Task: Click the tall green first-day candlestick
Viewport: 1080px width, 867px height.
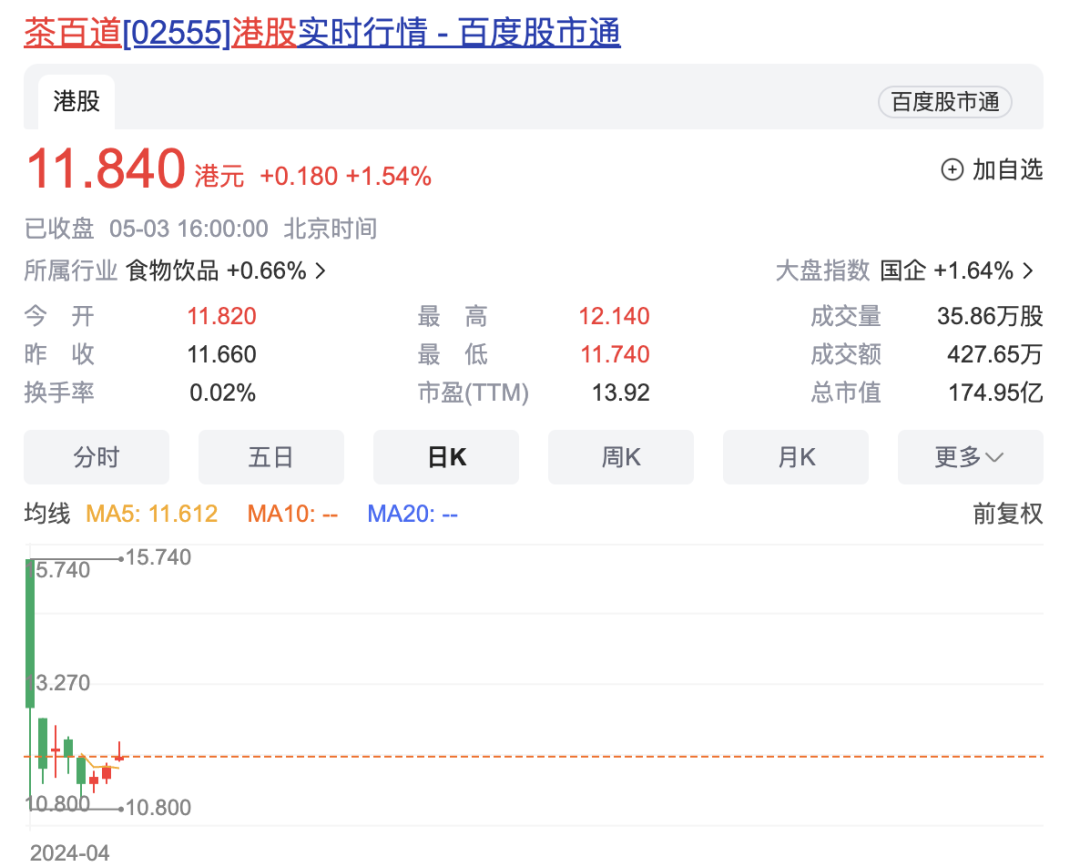Action: (x=30, y=634)
